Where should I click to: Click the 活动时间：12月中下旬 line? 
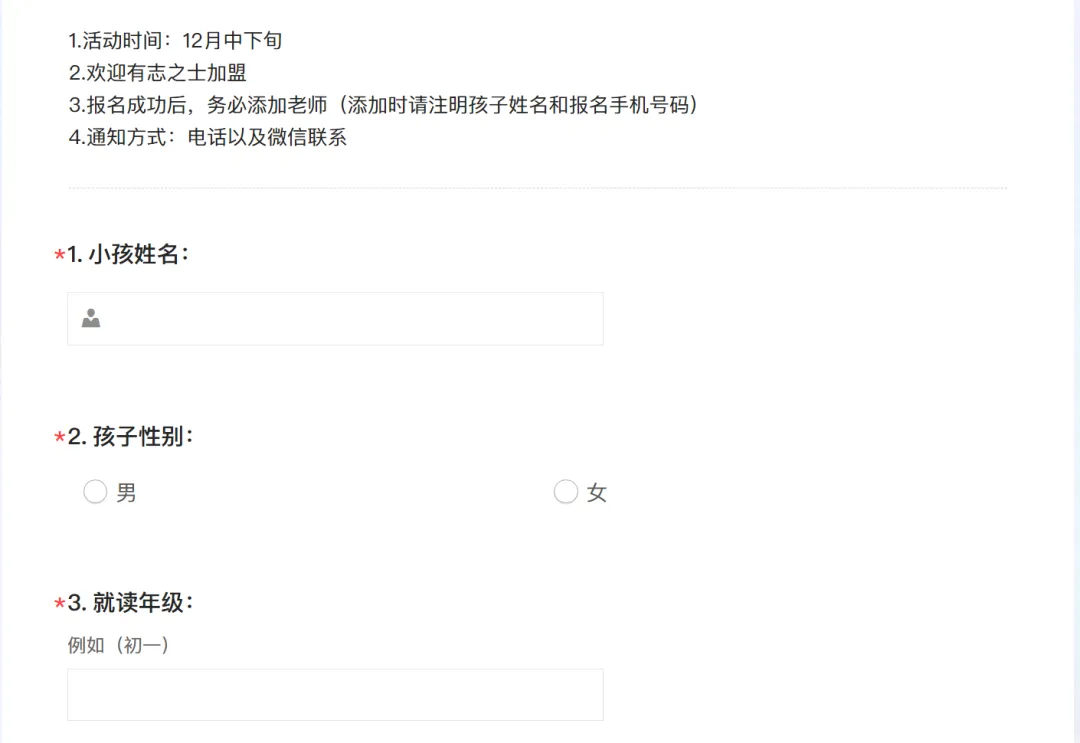175,41
